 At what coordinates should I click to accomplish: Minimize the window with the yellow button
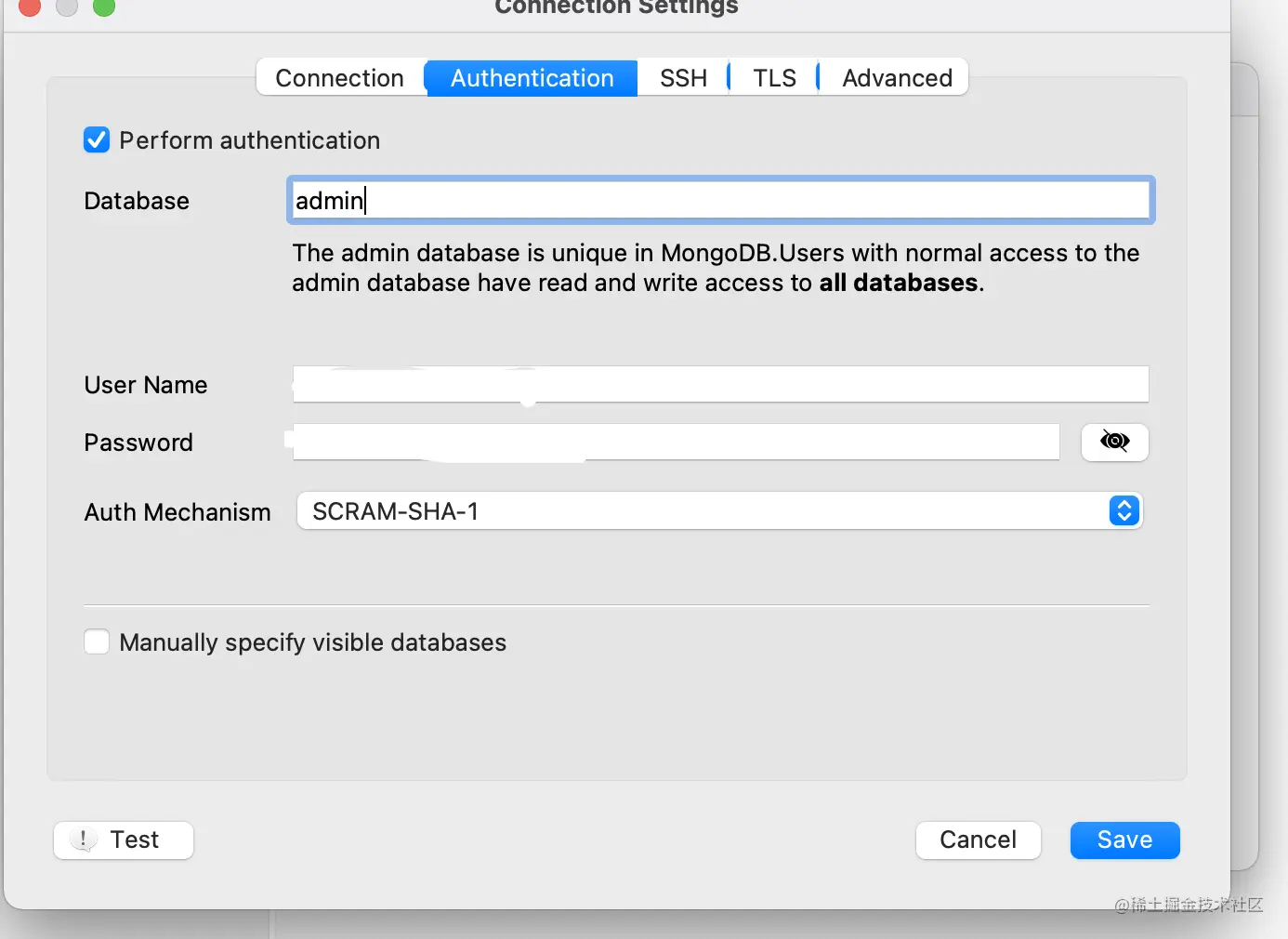[x=67, y=6]
